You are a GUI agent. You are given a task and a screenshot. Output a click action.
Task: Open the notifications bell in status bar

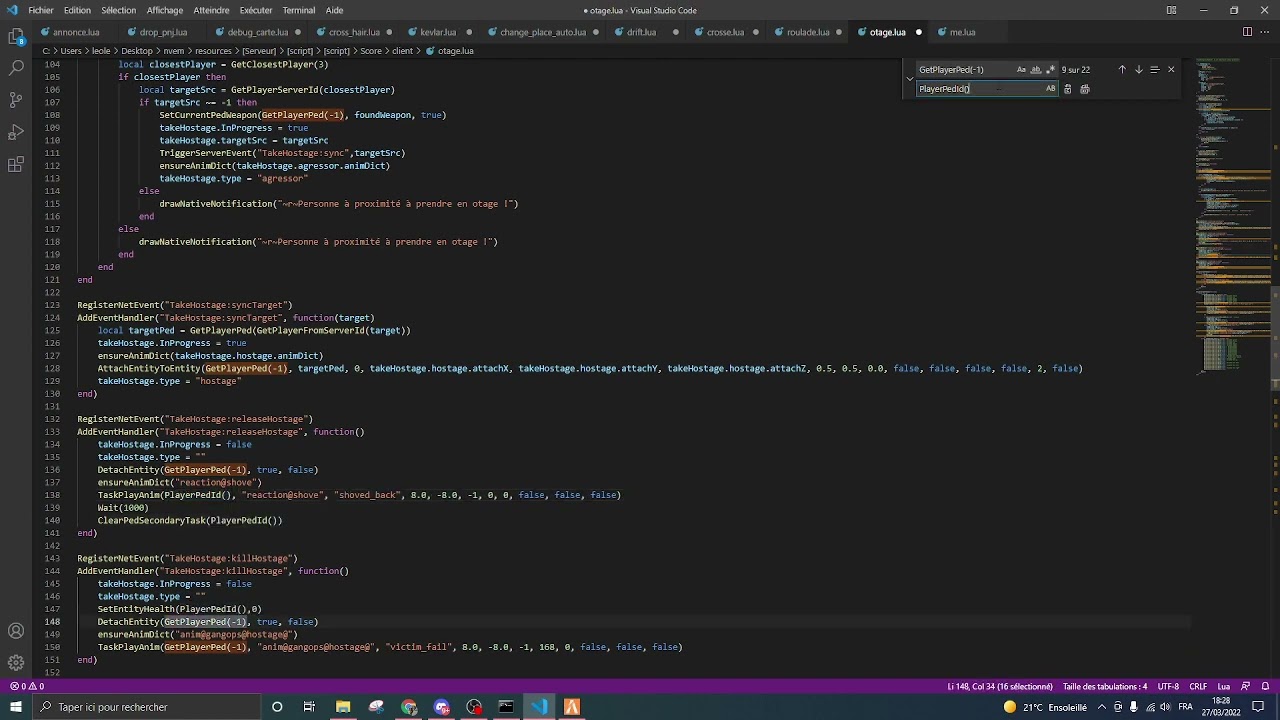click(1265, 687)
